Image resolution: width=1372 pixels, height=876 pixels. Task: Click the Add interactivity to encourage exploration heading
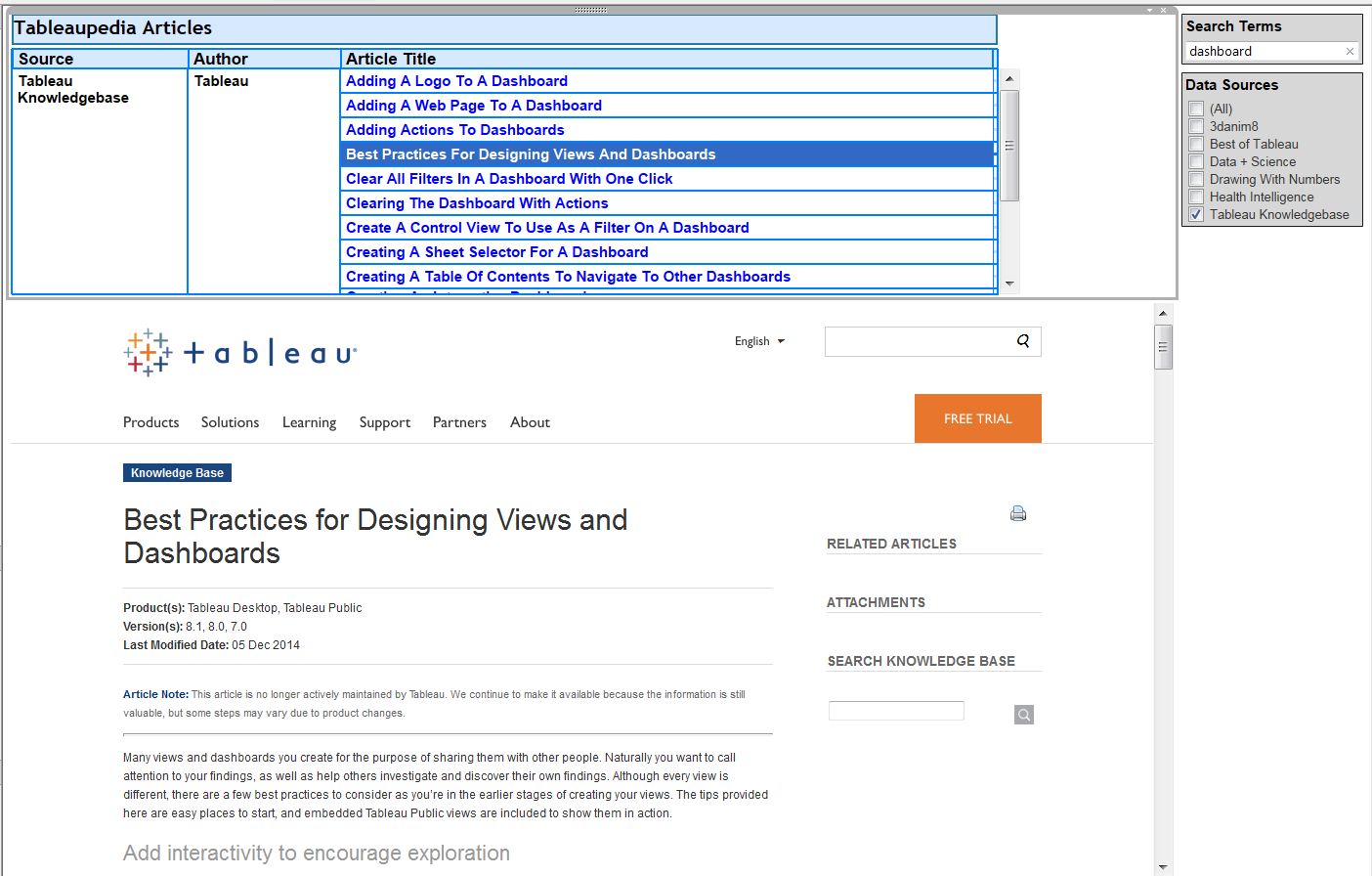click(317, 853)
